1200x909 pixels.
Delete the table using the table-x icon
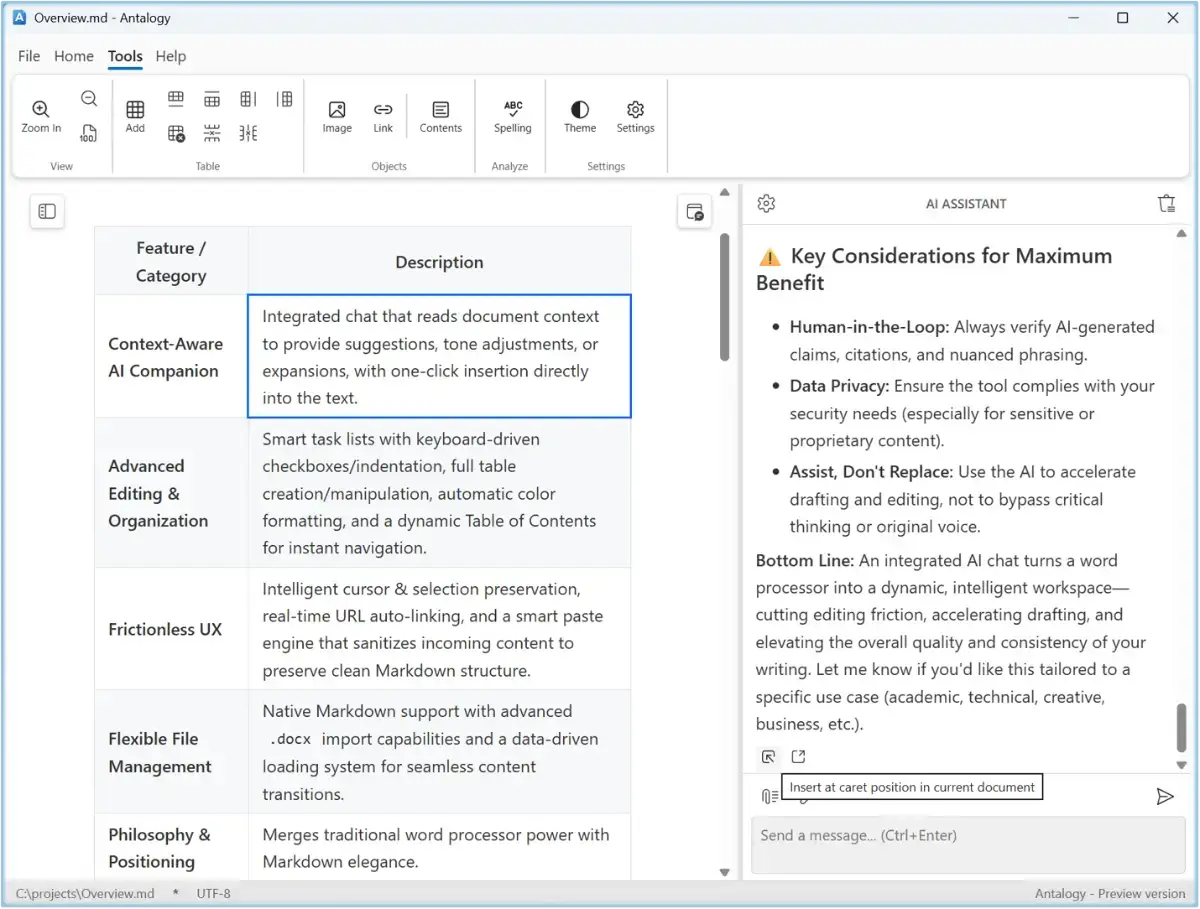176,133
